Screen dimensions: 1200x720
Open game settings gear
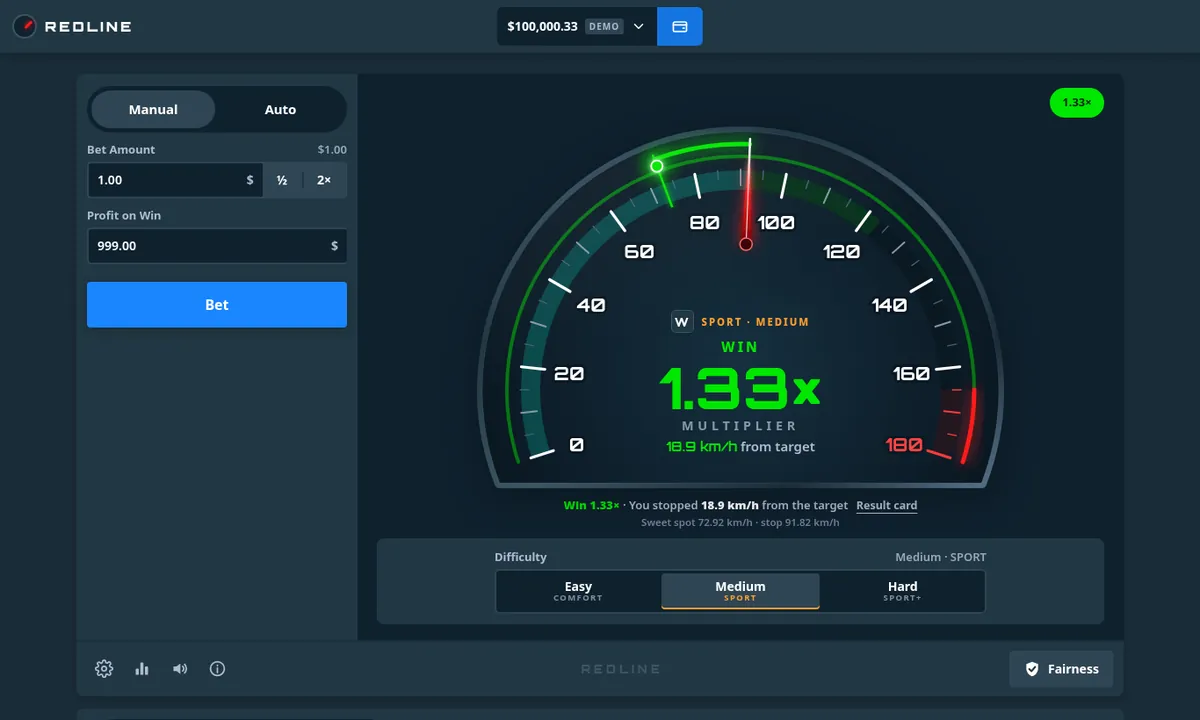click(104, 669)
